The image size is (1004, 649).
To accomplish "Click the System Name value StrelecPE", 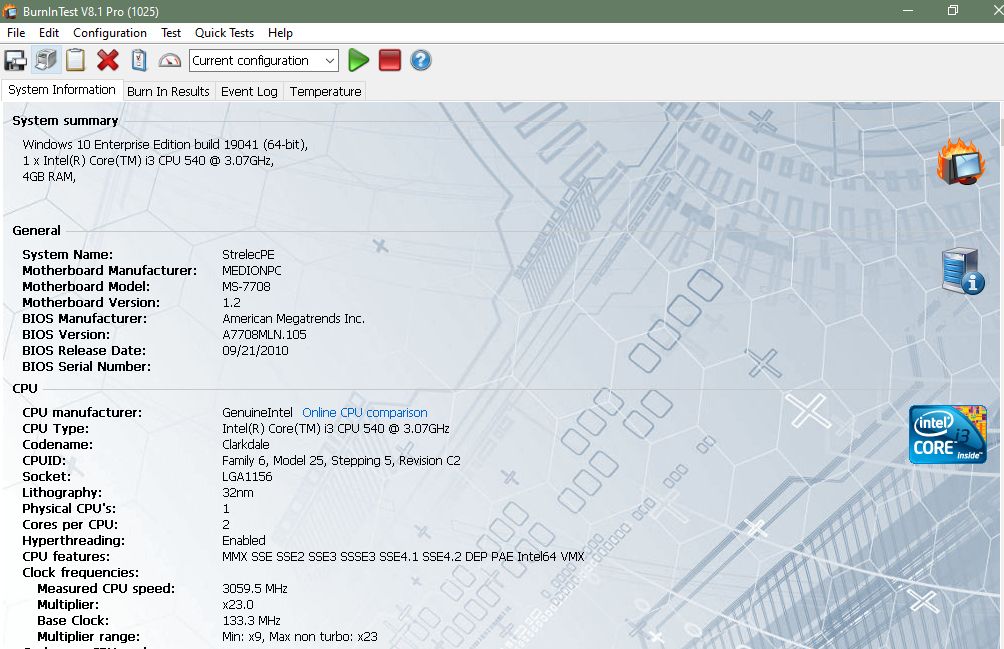I will (x=248, y=255).
